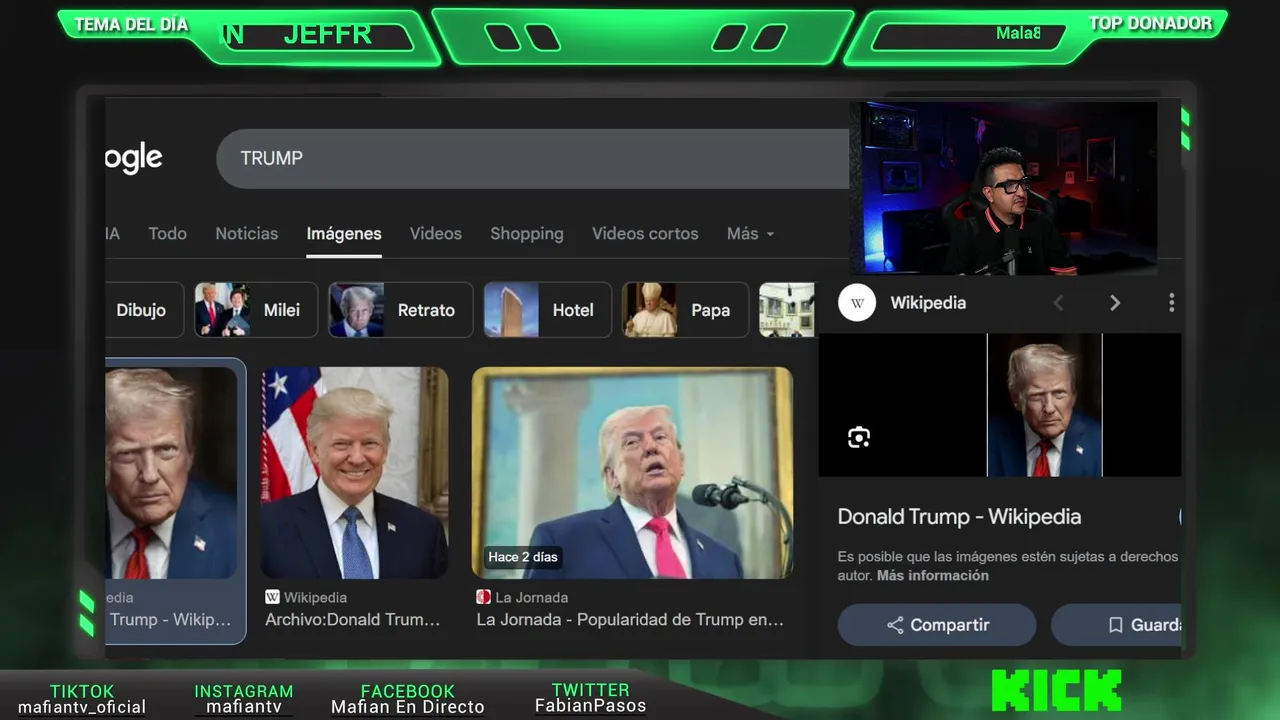Click the Guardar button
The image size is (1280, 720).
pos(1116,625)
